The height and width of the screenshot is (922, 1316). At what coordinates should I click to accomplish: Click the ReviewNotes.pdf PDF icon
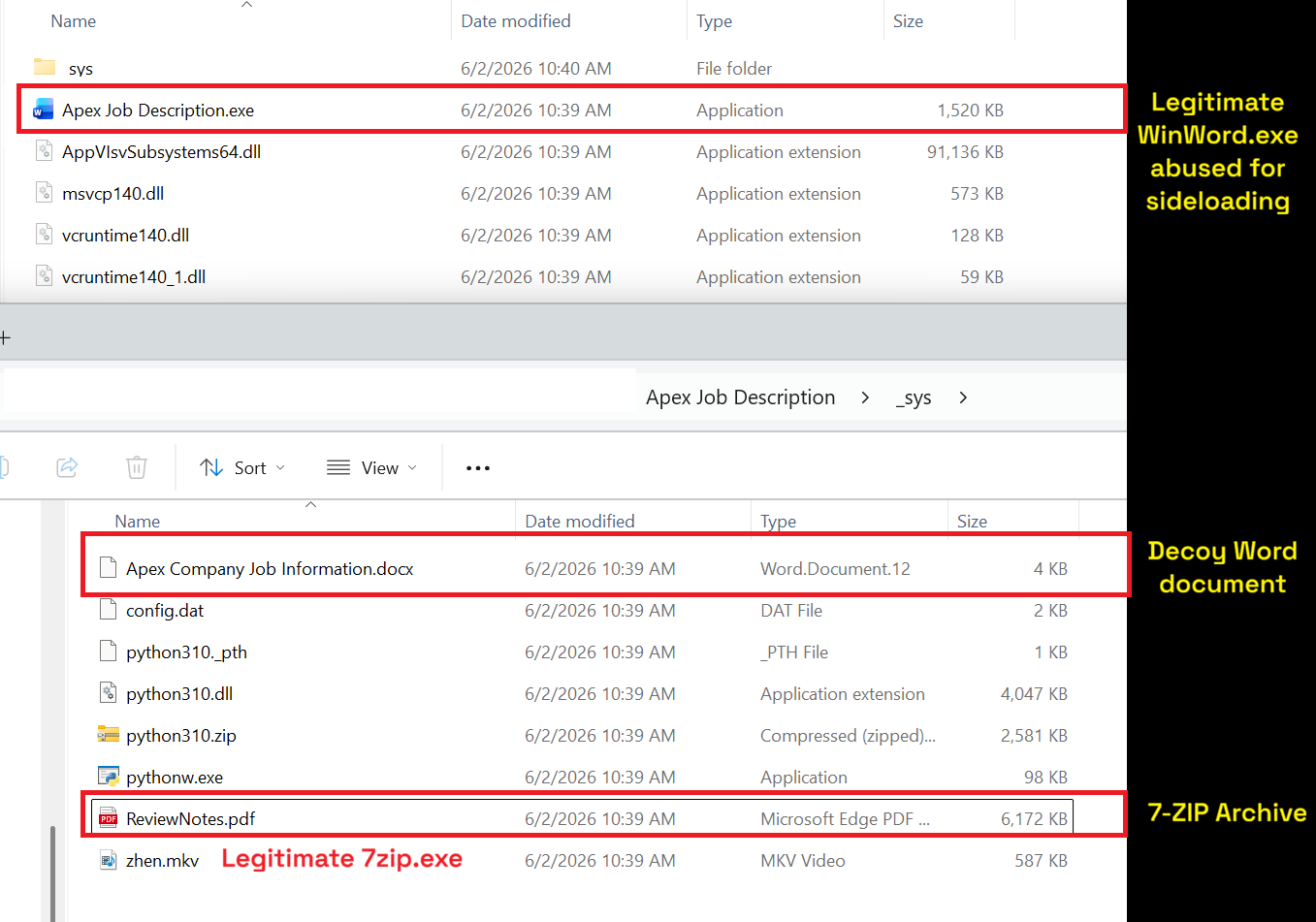point(109,818)
